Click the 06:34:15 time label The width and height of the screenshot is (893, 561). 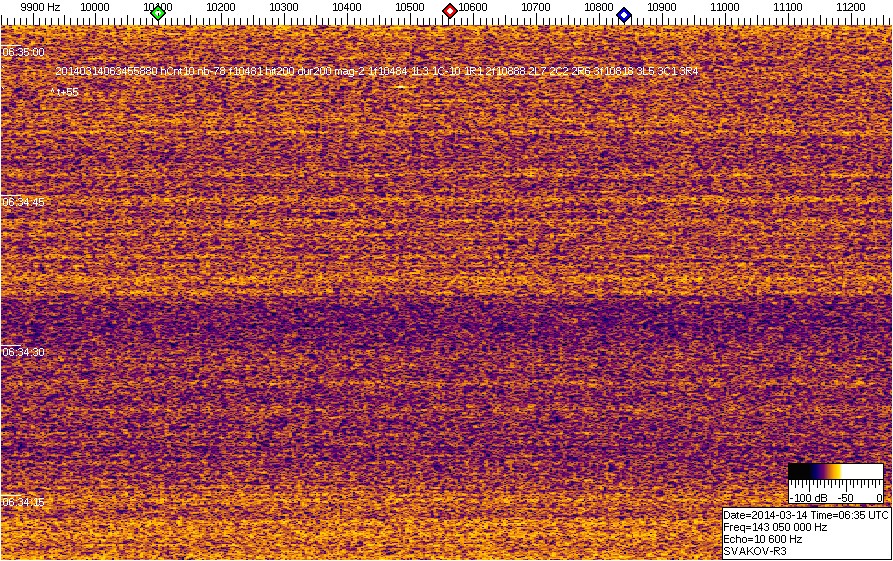click(23, 502)
